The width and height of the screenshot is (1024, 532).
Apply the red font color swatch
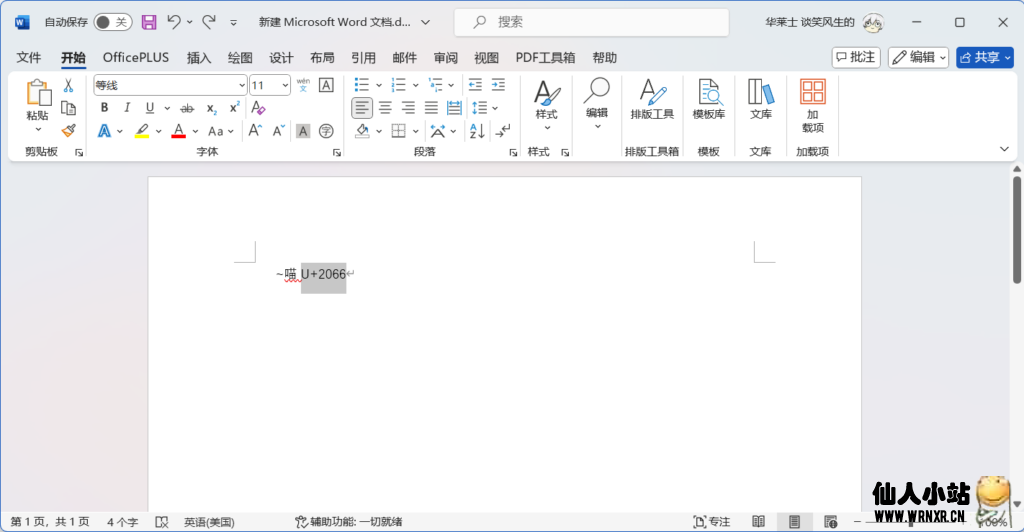point(178,131)
